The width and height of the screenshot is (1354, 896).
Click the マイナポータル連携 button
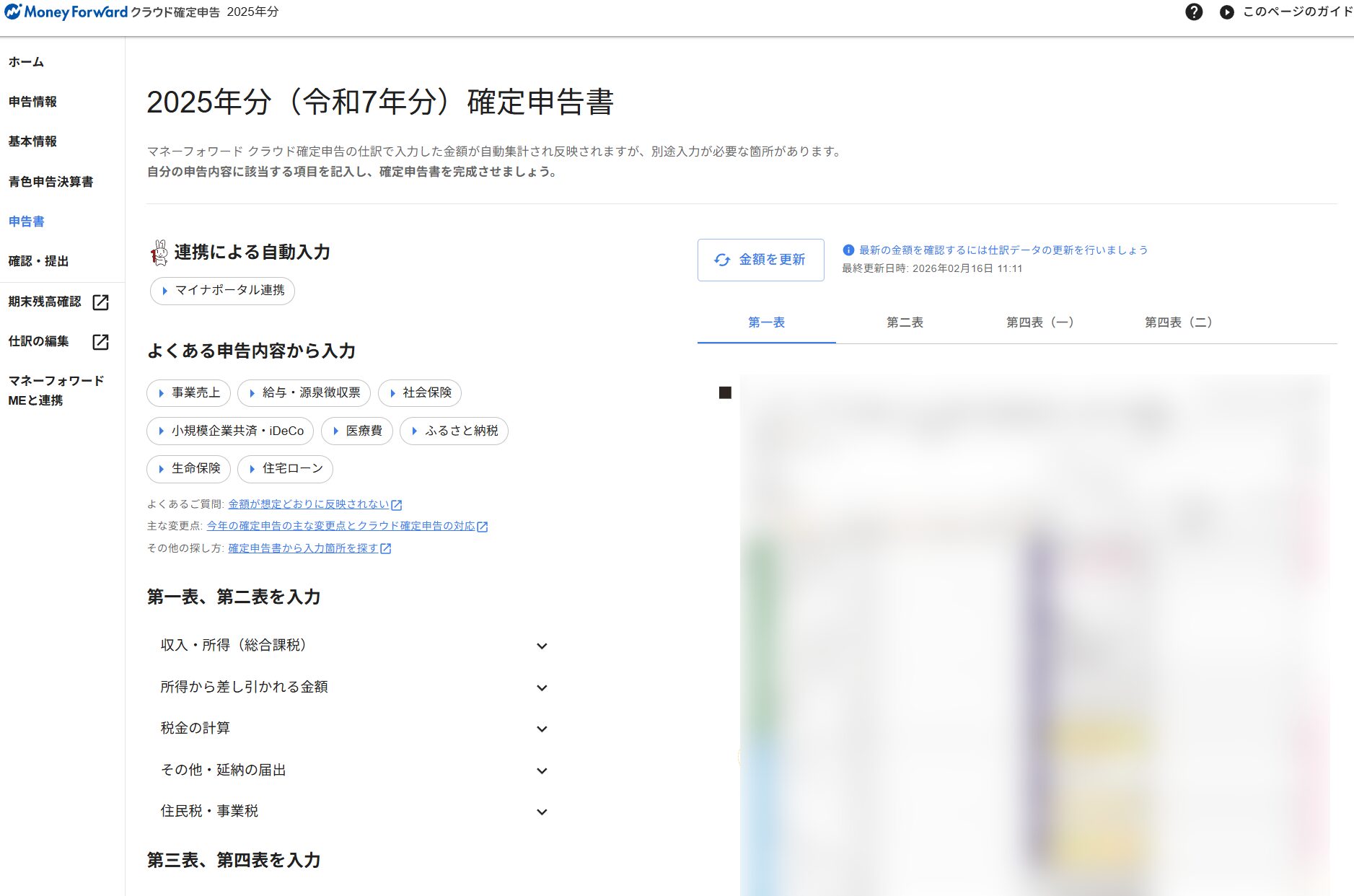[x=222, y=291]
